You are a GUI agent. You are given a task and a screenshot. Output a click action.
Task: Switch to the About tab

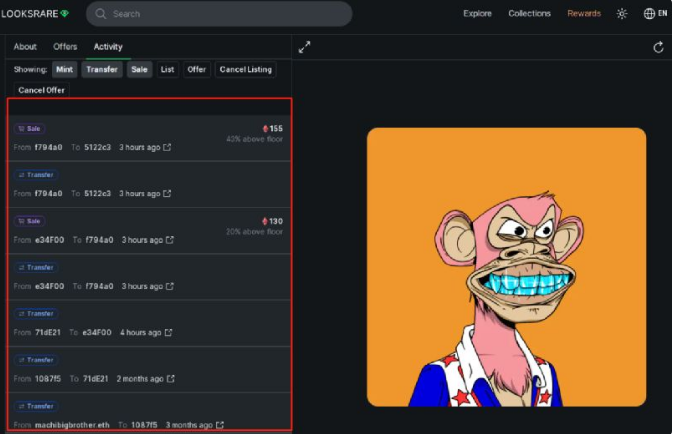(x=25, y=47)
